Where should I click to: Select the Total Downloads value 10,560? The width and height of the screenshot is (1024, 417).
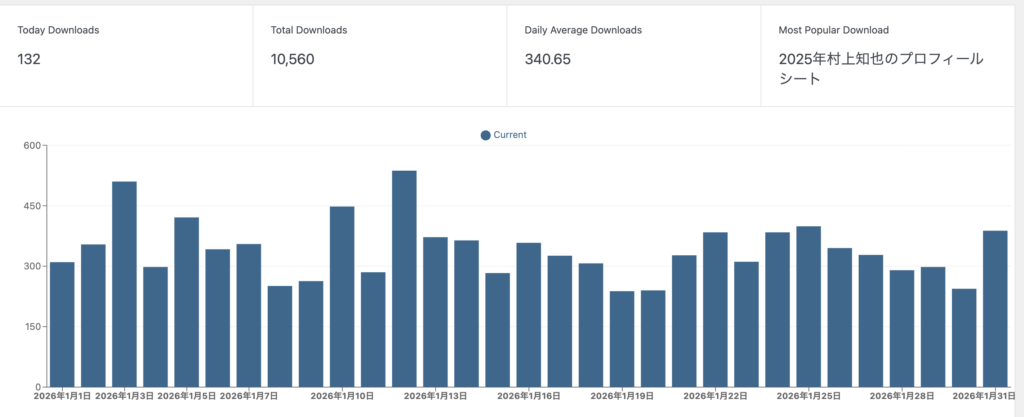292,60
